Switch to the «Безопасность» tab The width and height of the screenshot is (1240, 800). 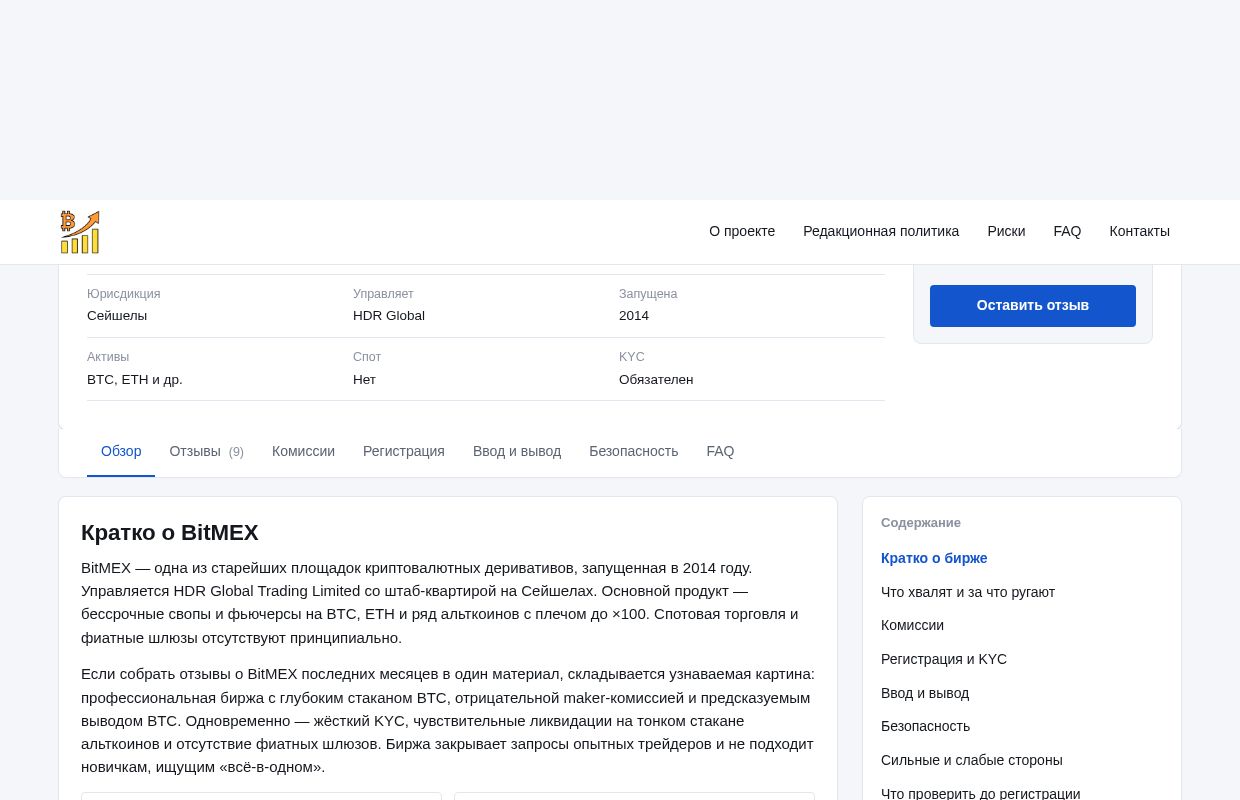[x=633, y=452]
